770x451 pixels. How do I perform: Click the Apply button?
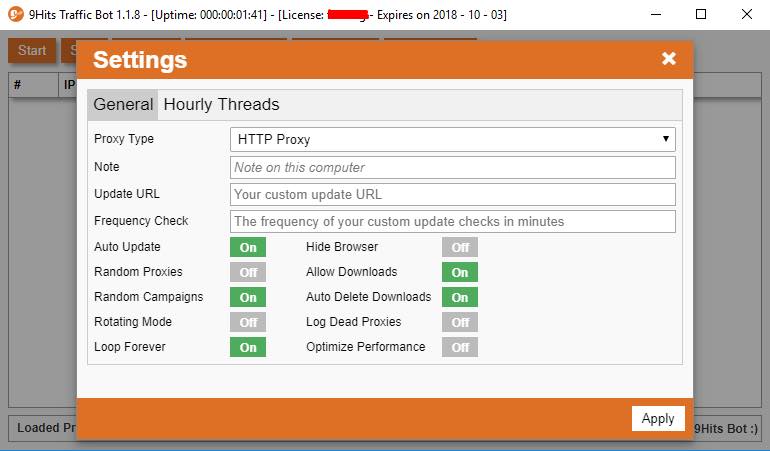coord(658,419)
